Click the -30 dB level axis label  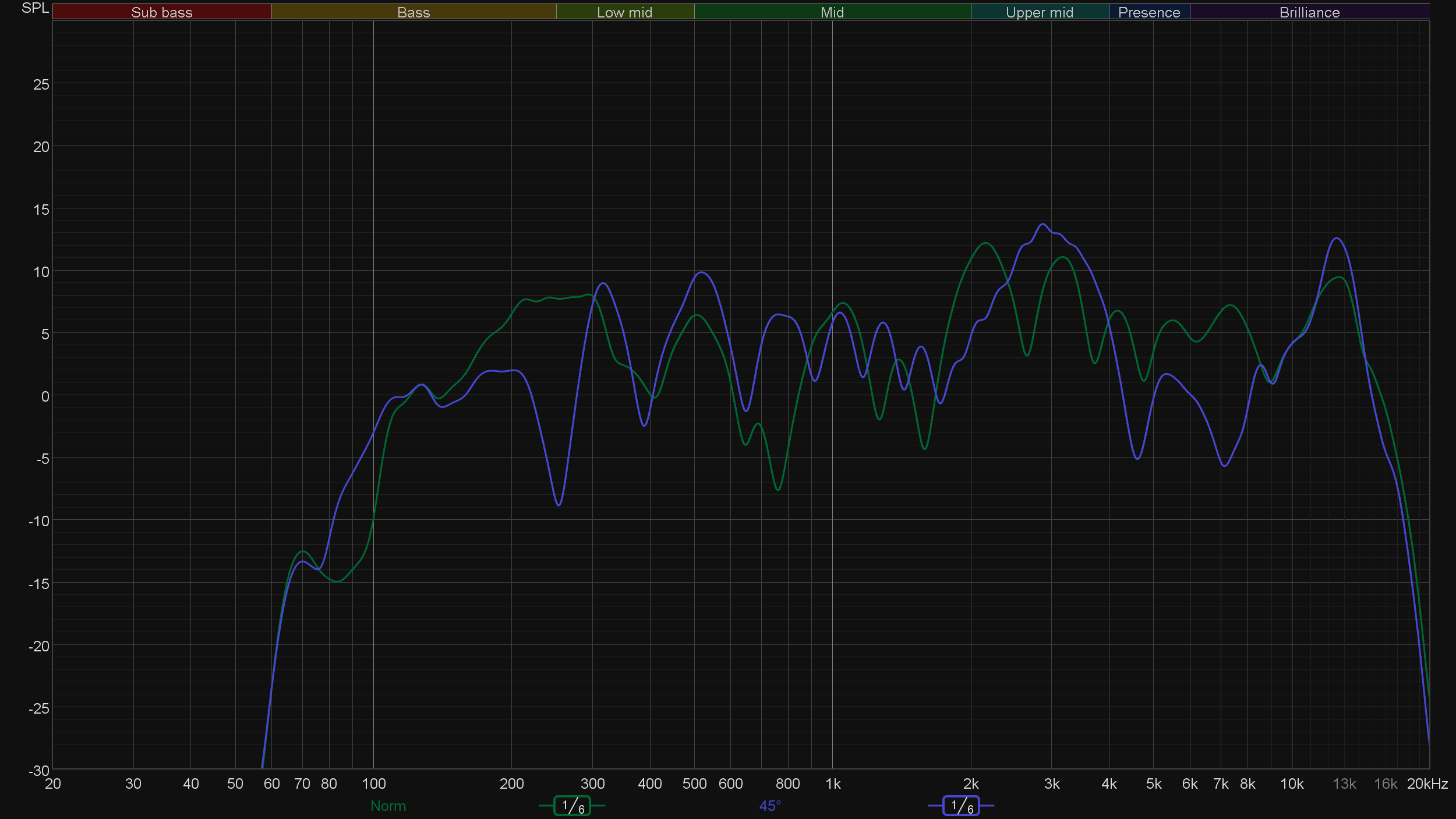pyautogui.click(x=38, y=771)
